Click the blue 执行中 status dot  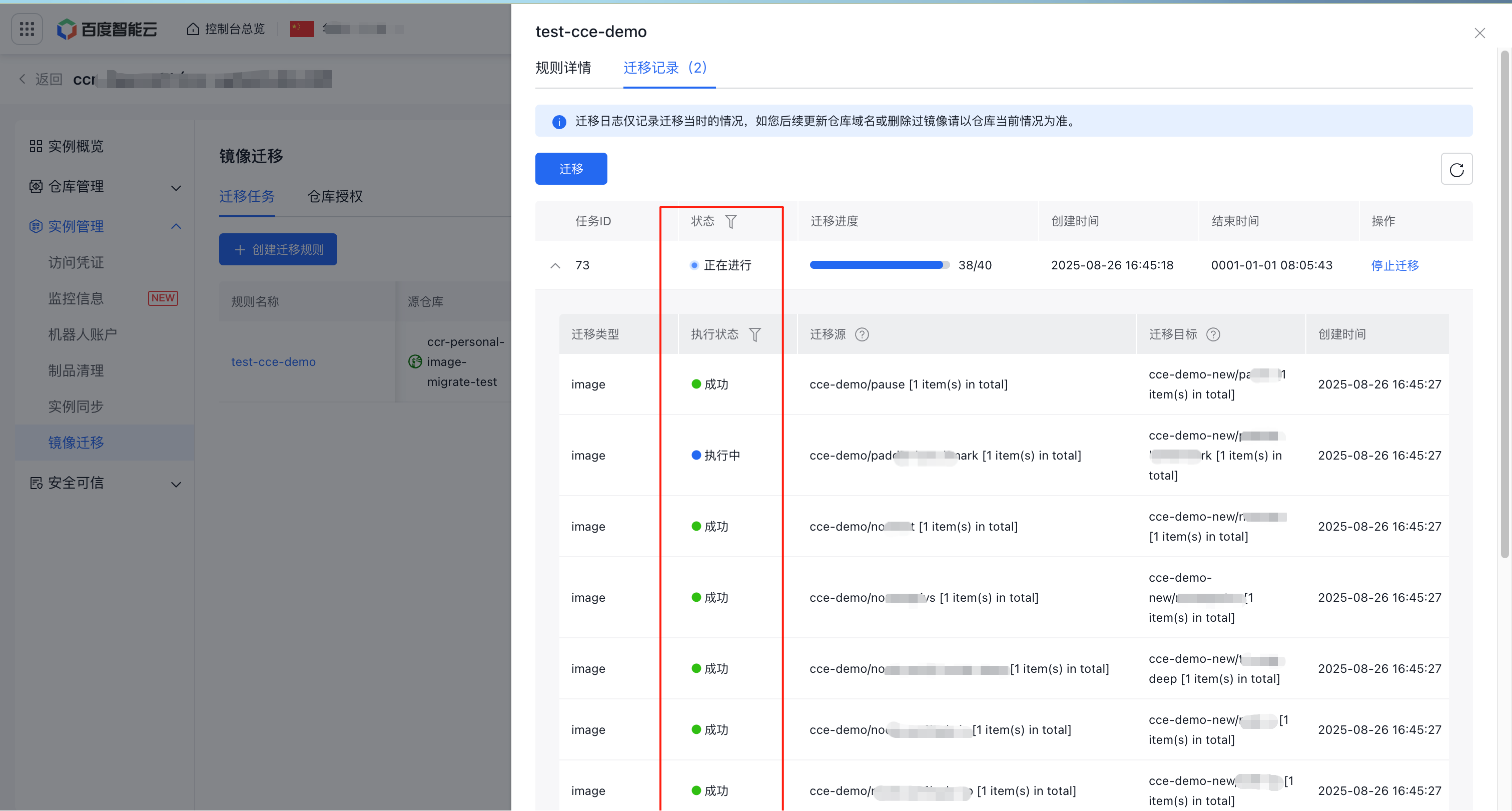tap(696, 455)
